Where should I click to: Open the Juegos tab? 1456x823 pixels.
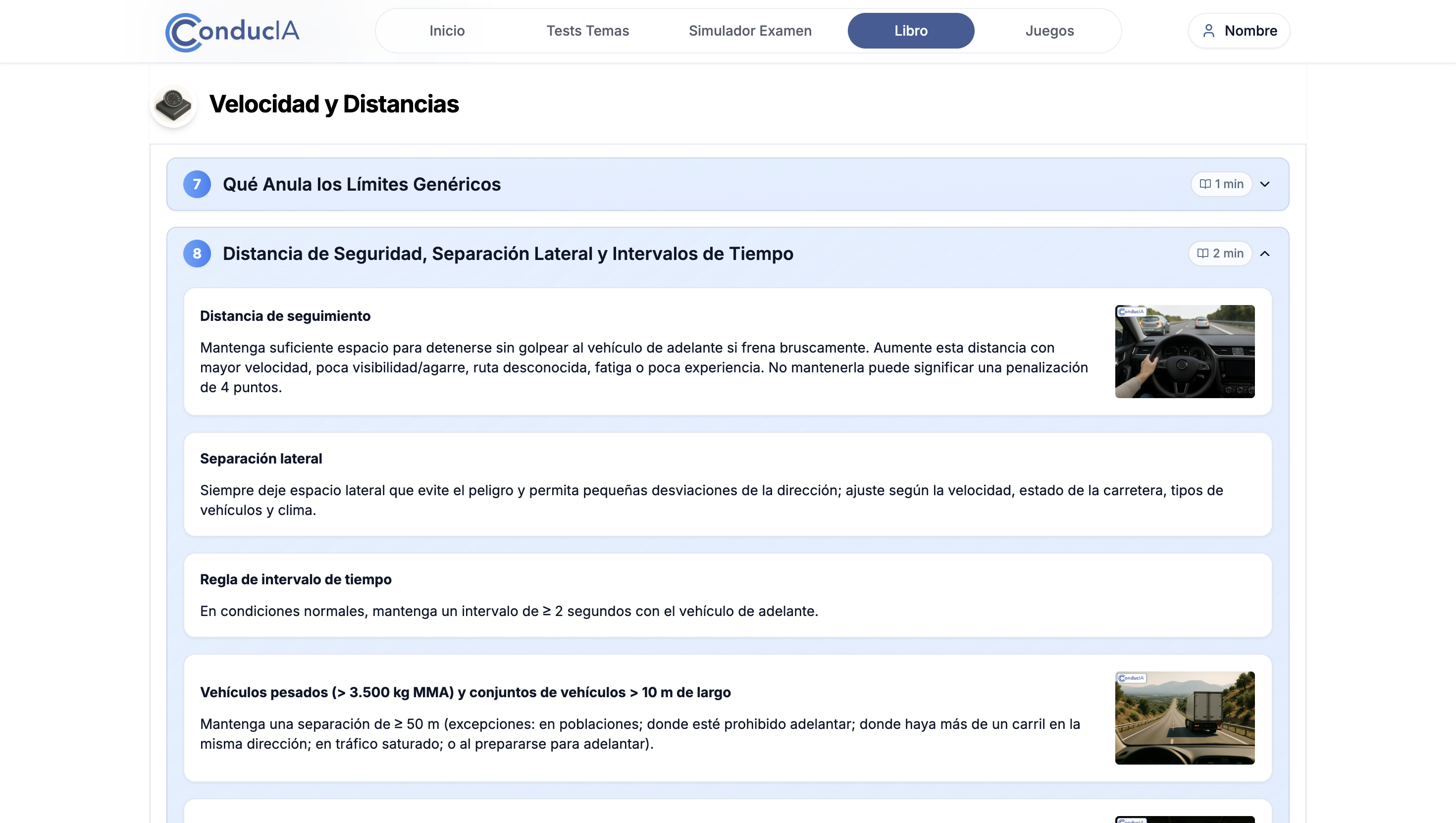[x=1049, y=31]
